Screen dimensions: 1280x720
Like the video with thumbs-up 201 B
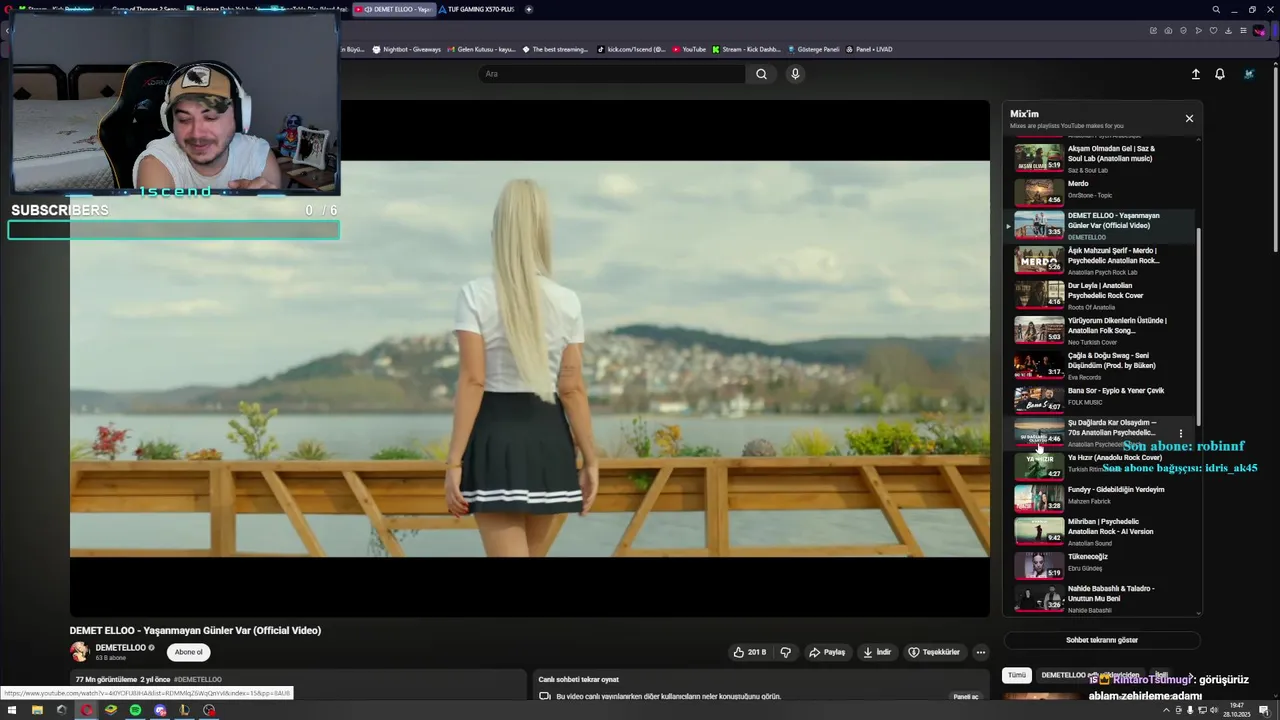[x=749, y=652]
